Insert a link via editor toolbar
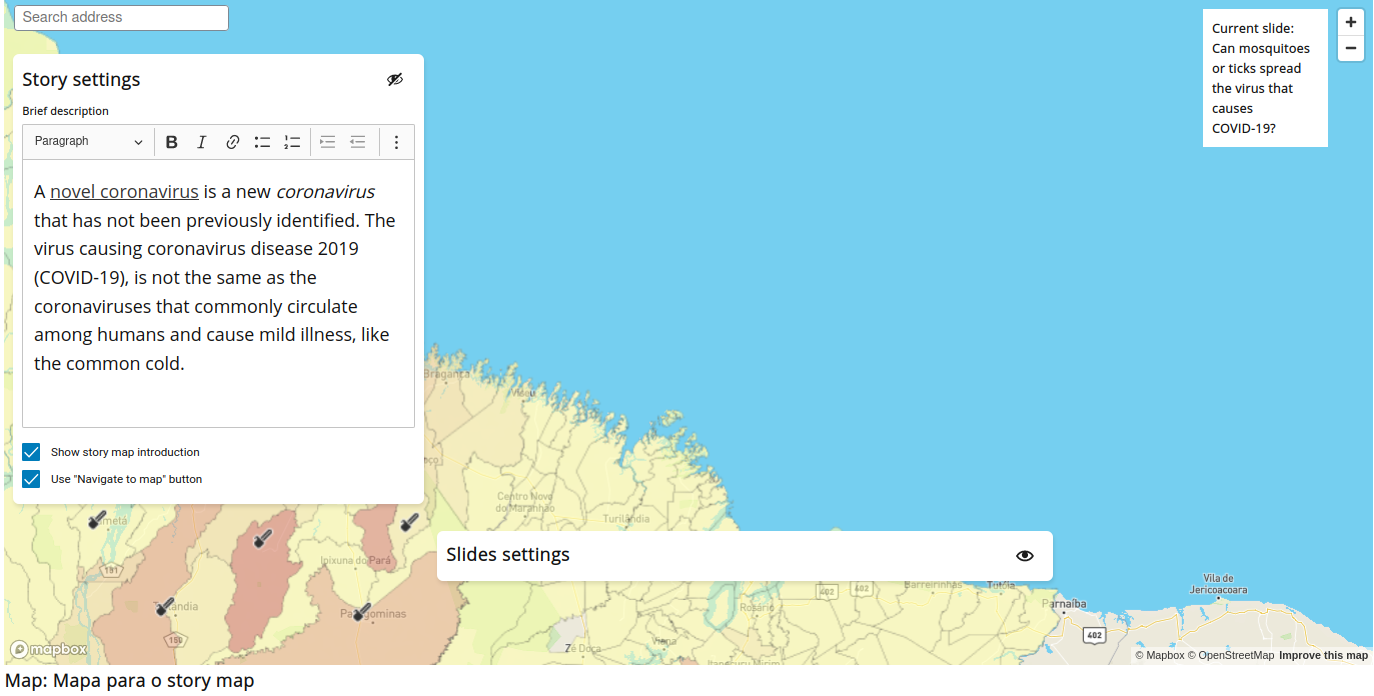Image resolution: width=1374 pixels, height=696 pixels. (232, 142)
